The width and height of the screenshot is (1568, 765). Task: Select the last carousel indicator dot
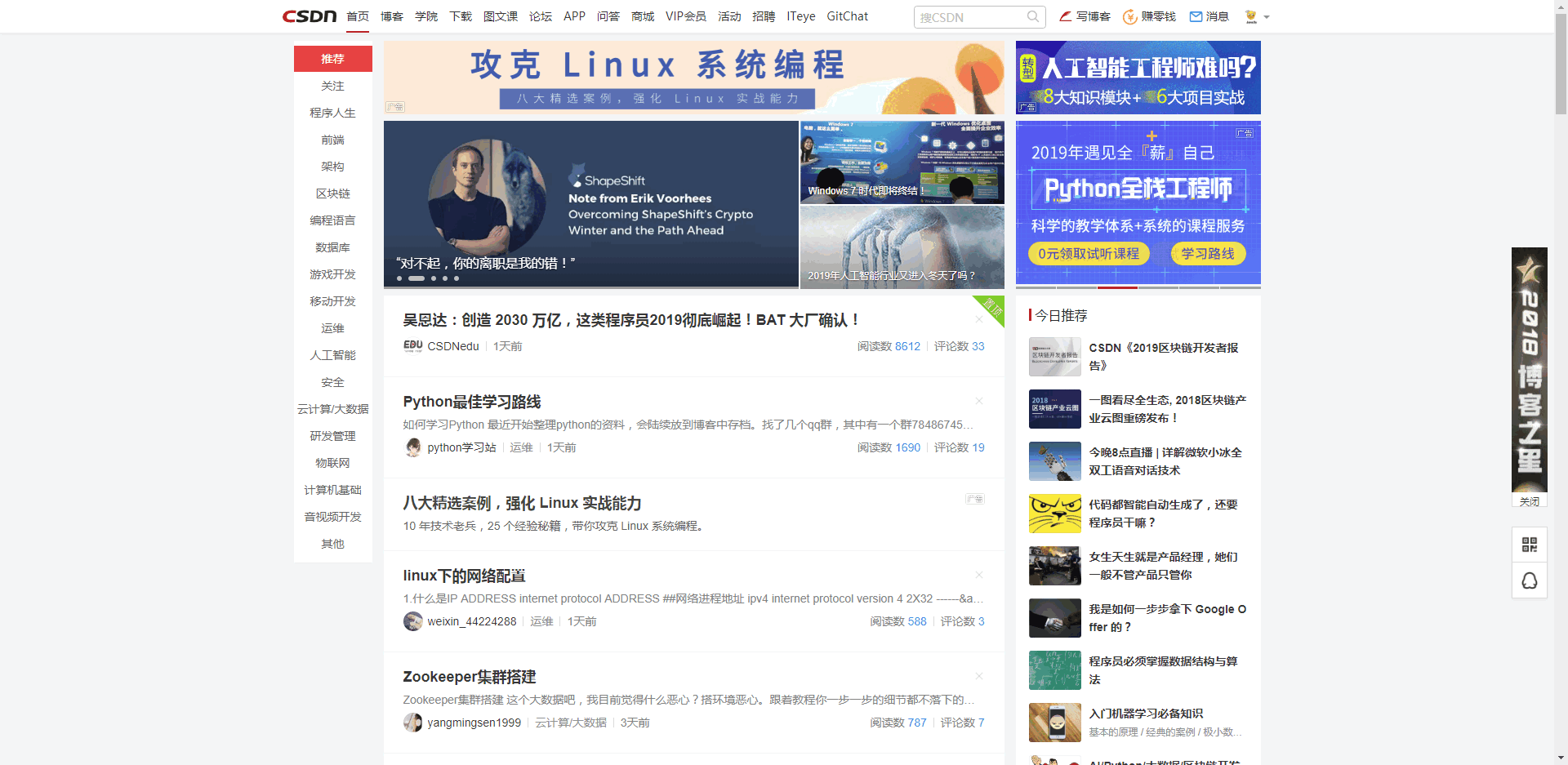(457, 278)
